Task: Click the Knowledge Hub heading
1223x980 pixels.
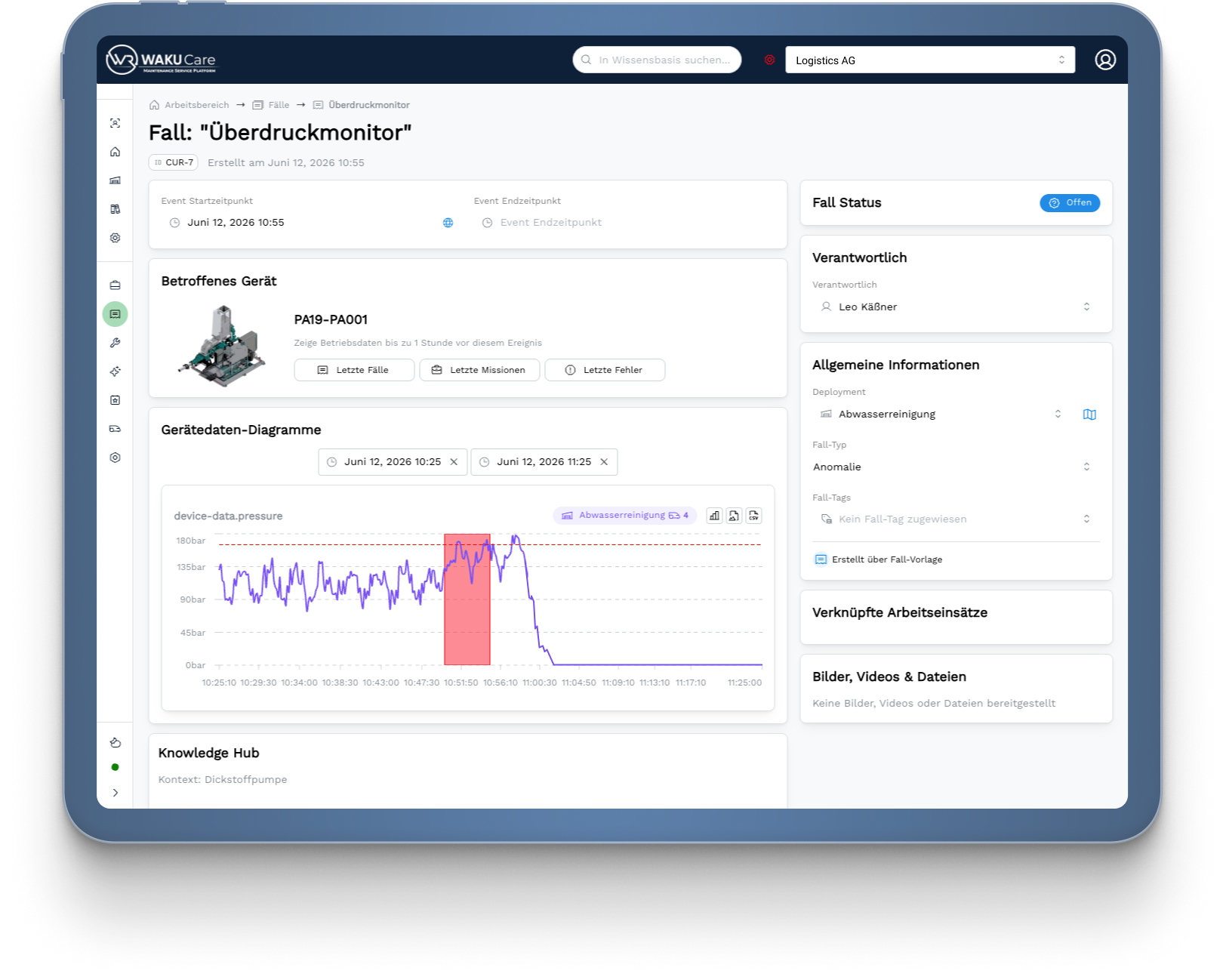Action: coord(208,753)
